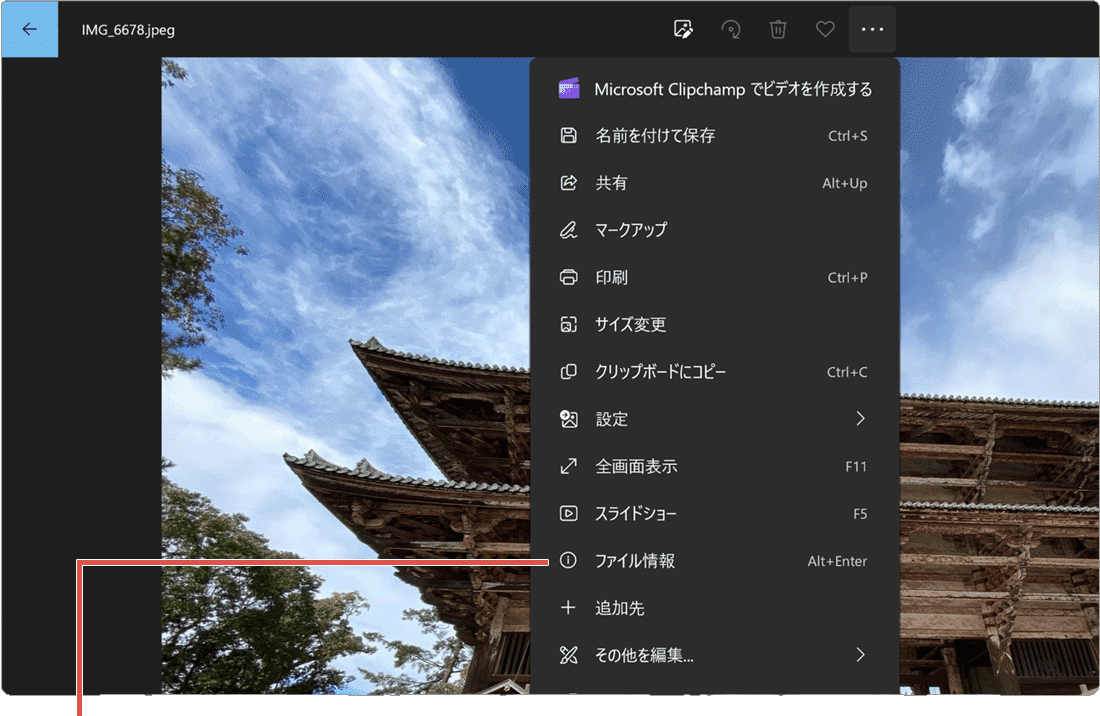Select the edit image icon in toolbar
1100x716 pixels.
pos(683,29)
